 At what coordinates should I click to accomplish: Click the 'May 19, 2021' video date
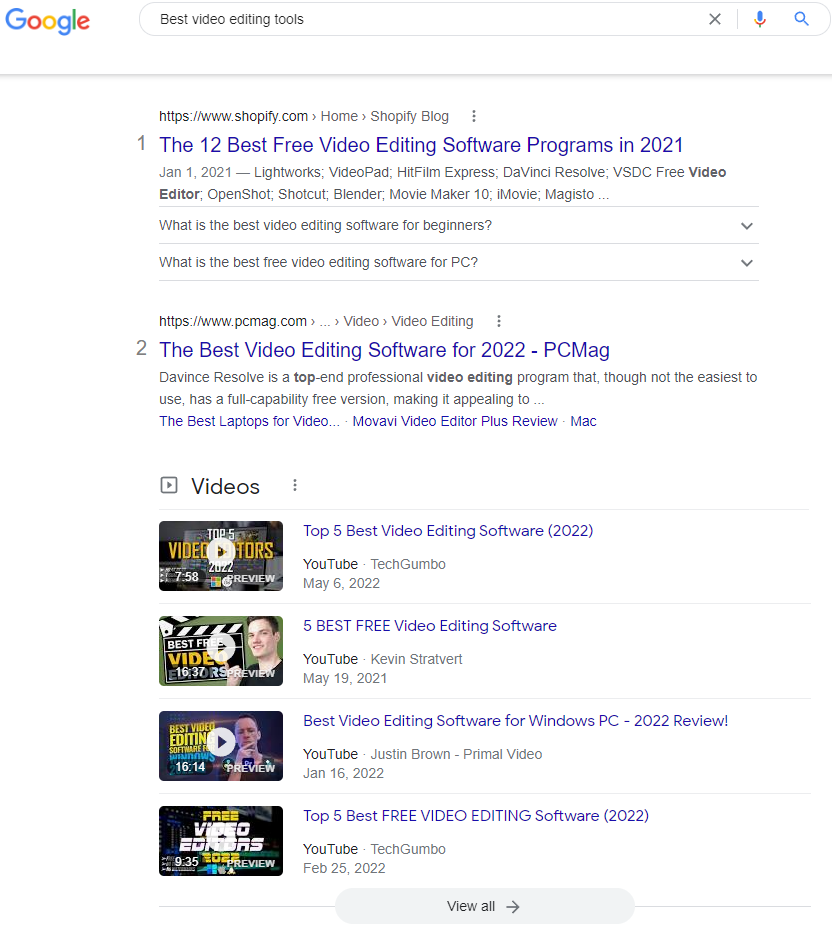tap(345, 678)
